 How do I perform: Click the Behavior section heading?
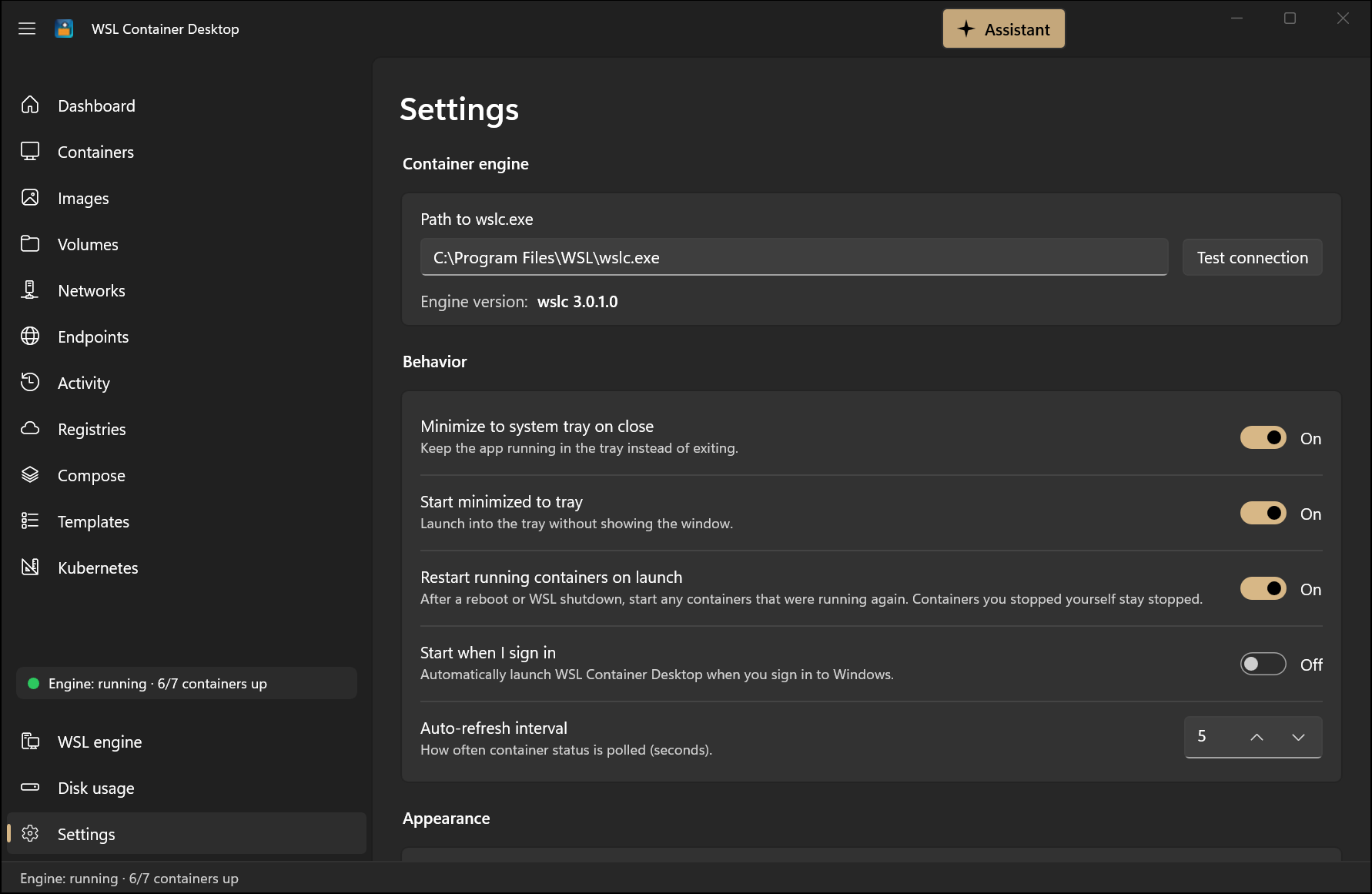[x=435, y=362]
